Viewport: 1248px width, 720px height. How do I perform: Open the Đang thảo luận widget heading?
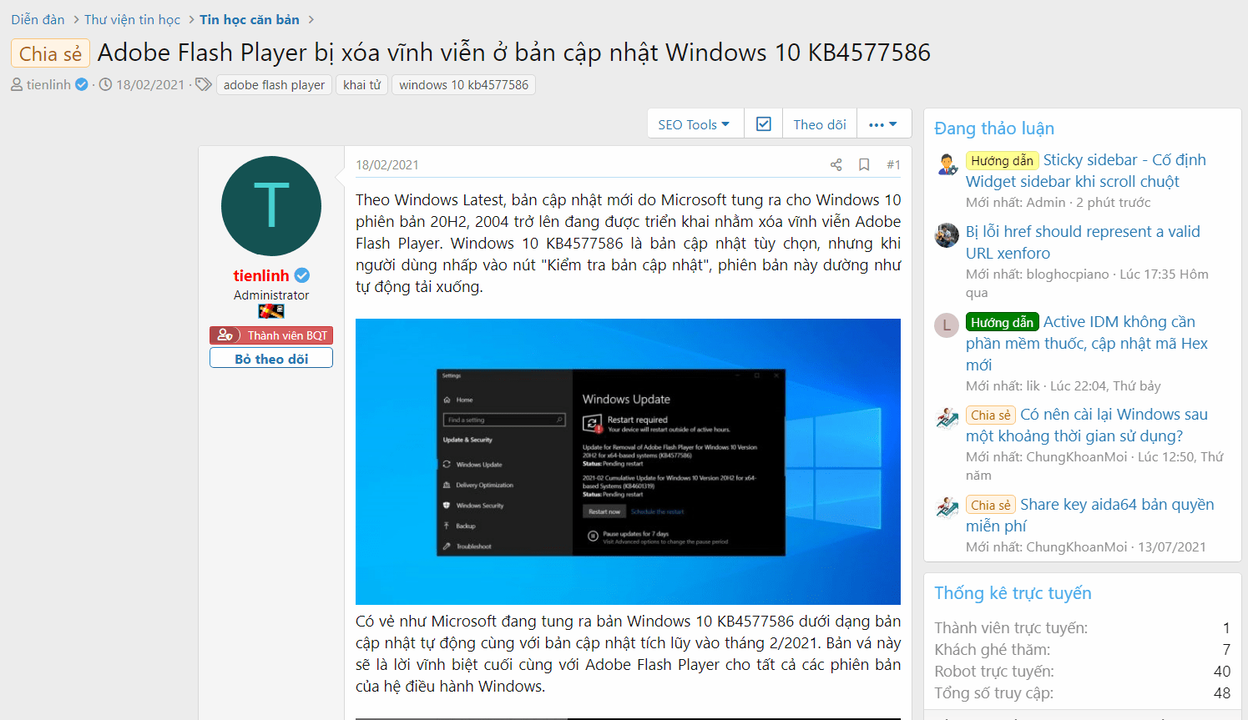(994, 128)
